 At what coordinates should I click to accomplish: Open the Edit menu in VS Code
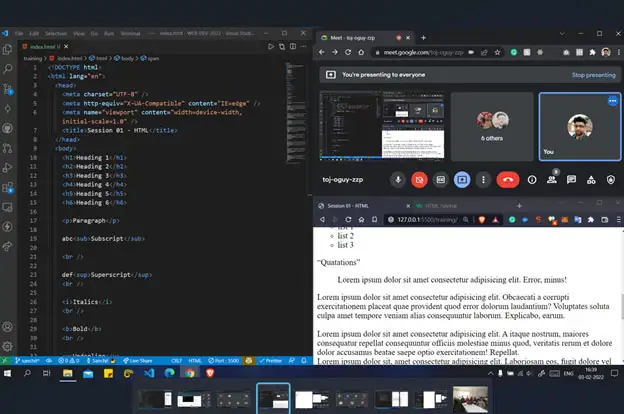[x=34, y=33]
